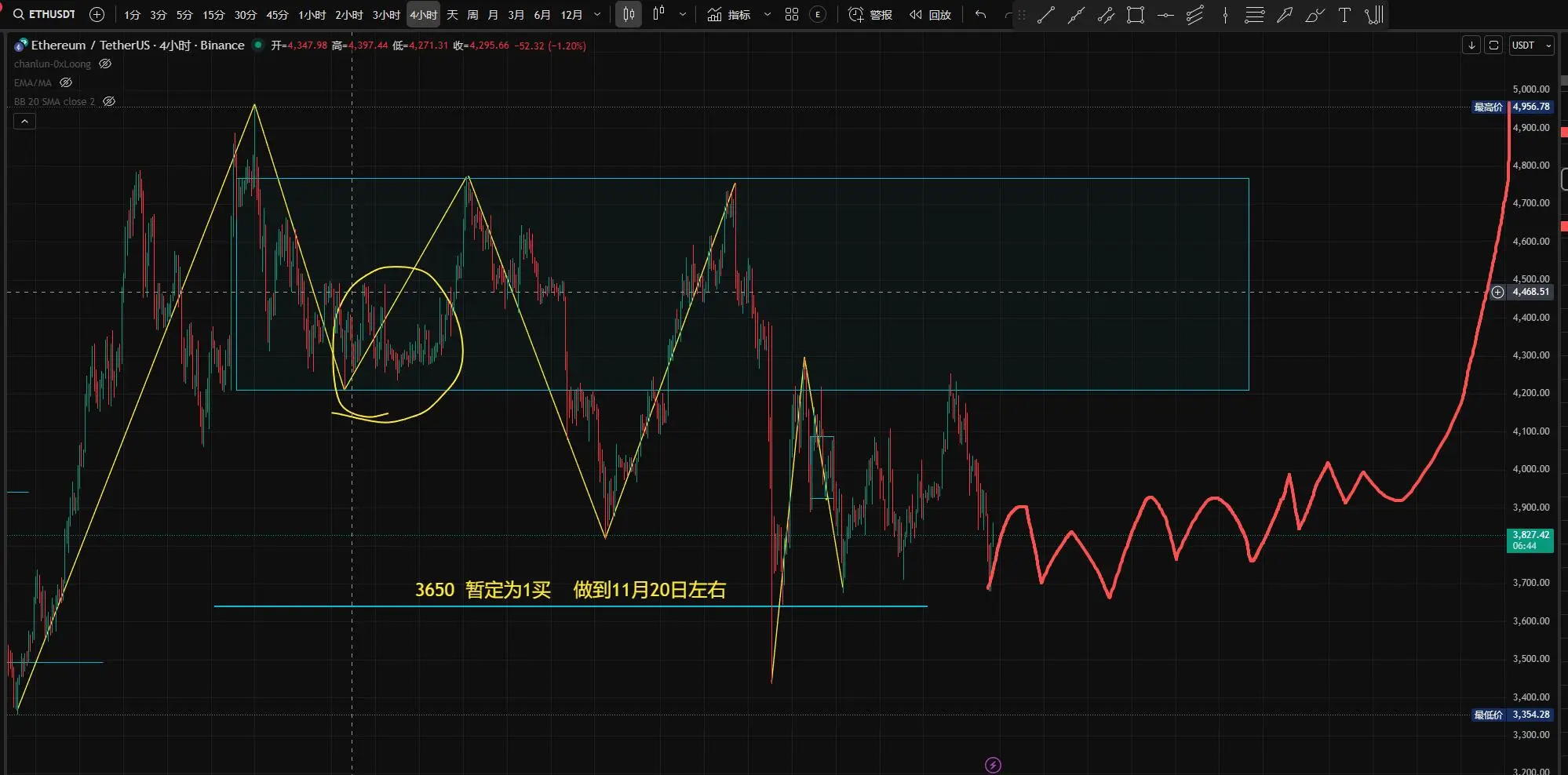Switch to the 3小时 timeframe
The width and height of the screenshot is (1568, 775).
[x=386, y=15]
